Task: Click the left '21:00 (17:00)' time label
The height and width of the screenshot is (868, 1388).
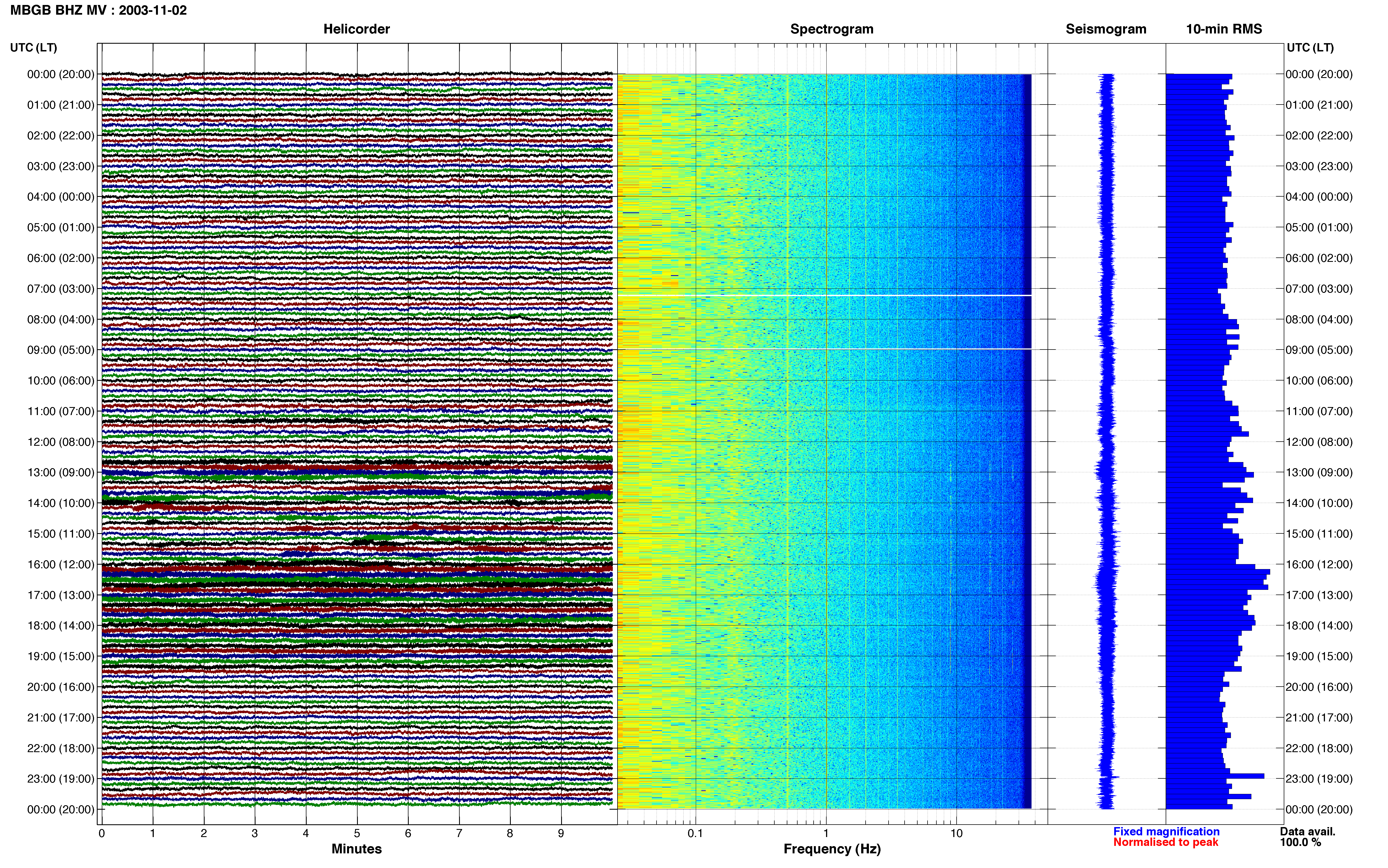Action: coord(61,718)
